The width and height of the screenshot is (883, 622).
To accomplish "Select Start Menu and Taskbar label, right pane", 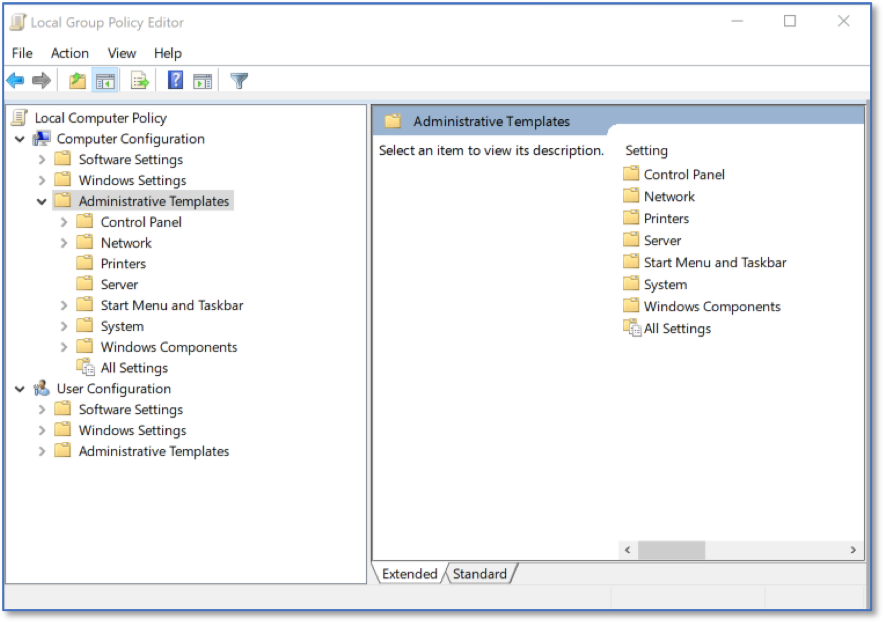I will coord(715,262).
